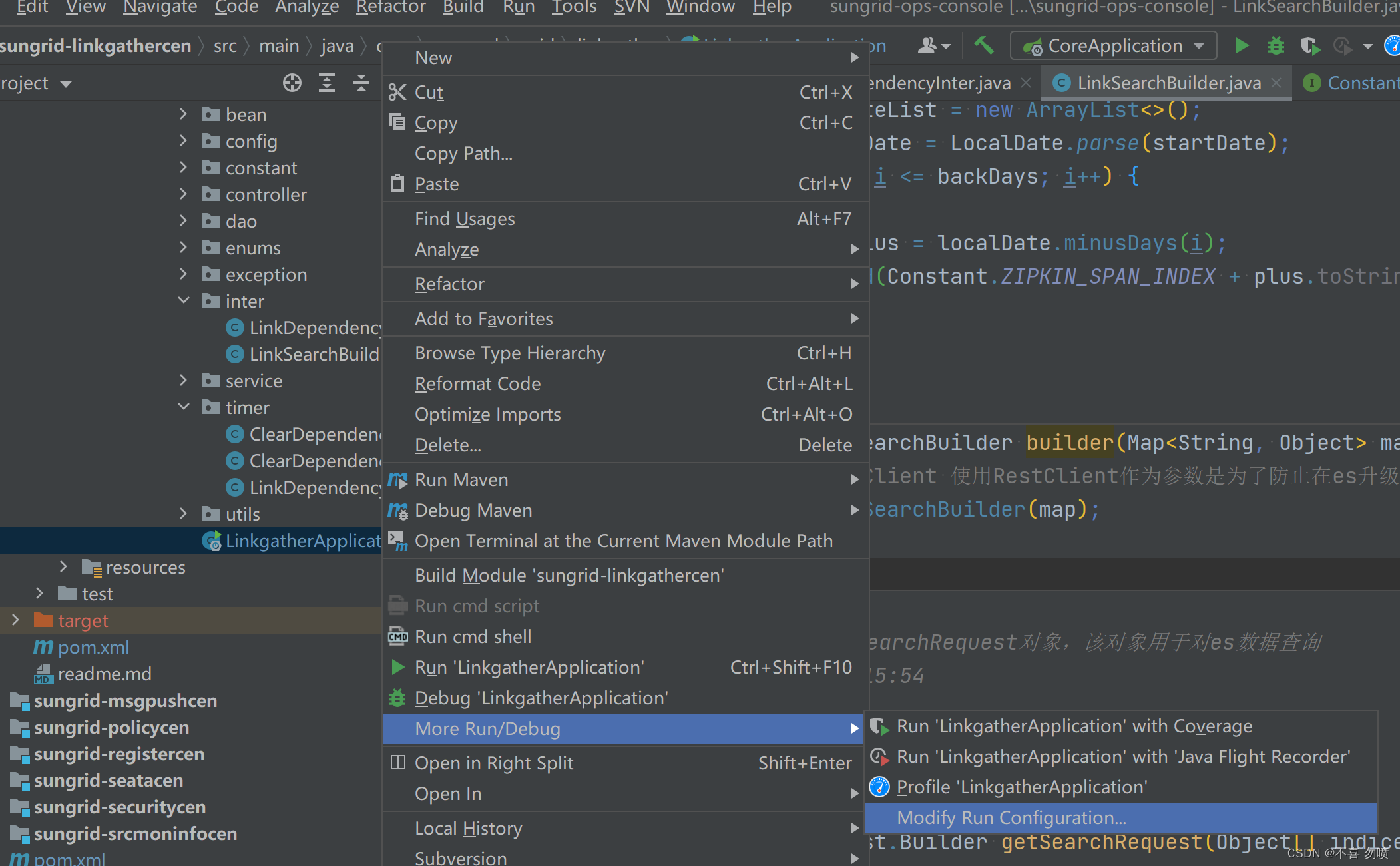Open Add to Favorites submenu

click(626, 318)
